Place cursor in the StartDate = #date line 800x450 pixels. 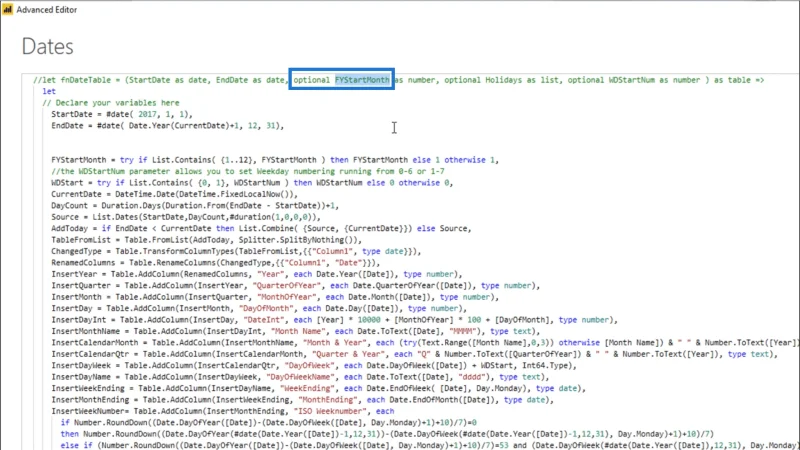click(122, 114)
